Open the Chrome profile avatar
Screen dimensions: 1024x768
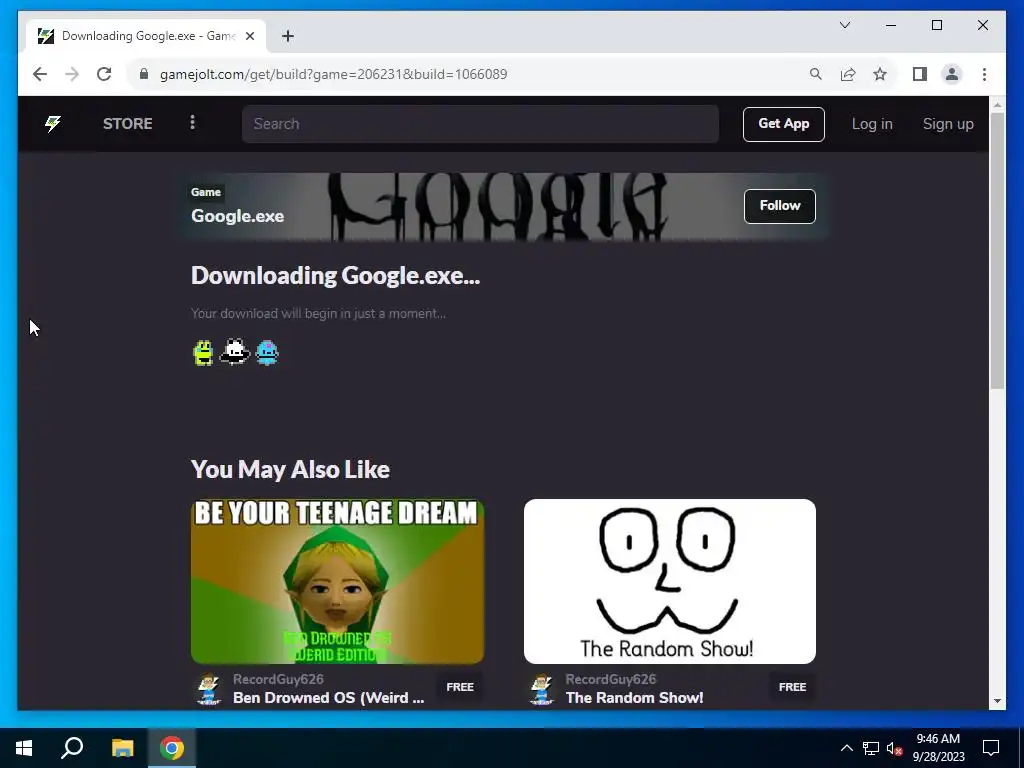[x=952, y=74]
